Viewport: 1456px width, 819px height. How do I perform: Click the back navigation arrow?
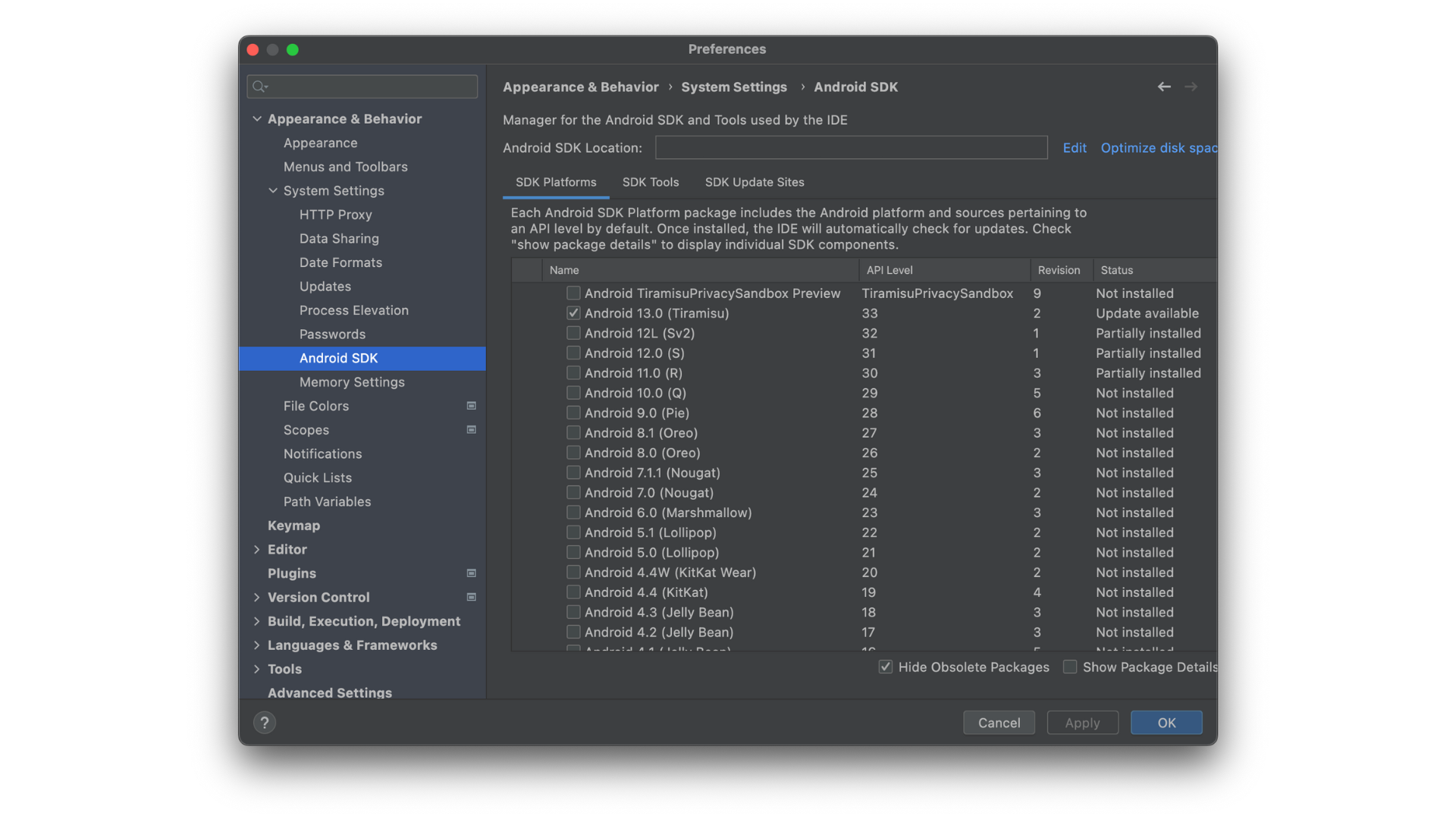click(1164, 86)
